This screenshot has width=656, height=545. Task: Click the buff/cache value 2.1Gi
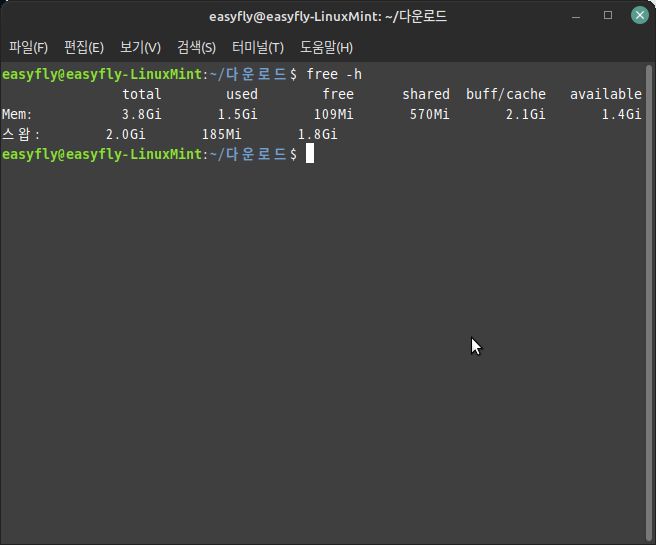point(526,114)
